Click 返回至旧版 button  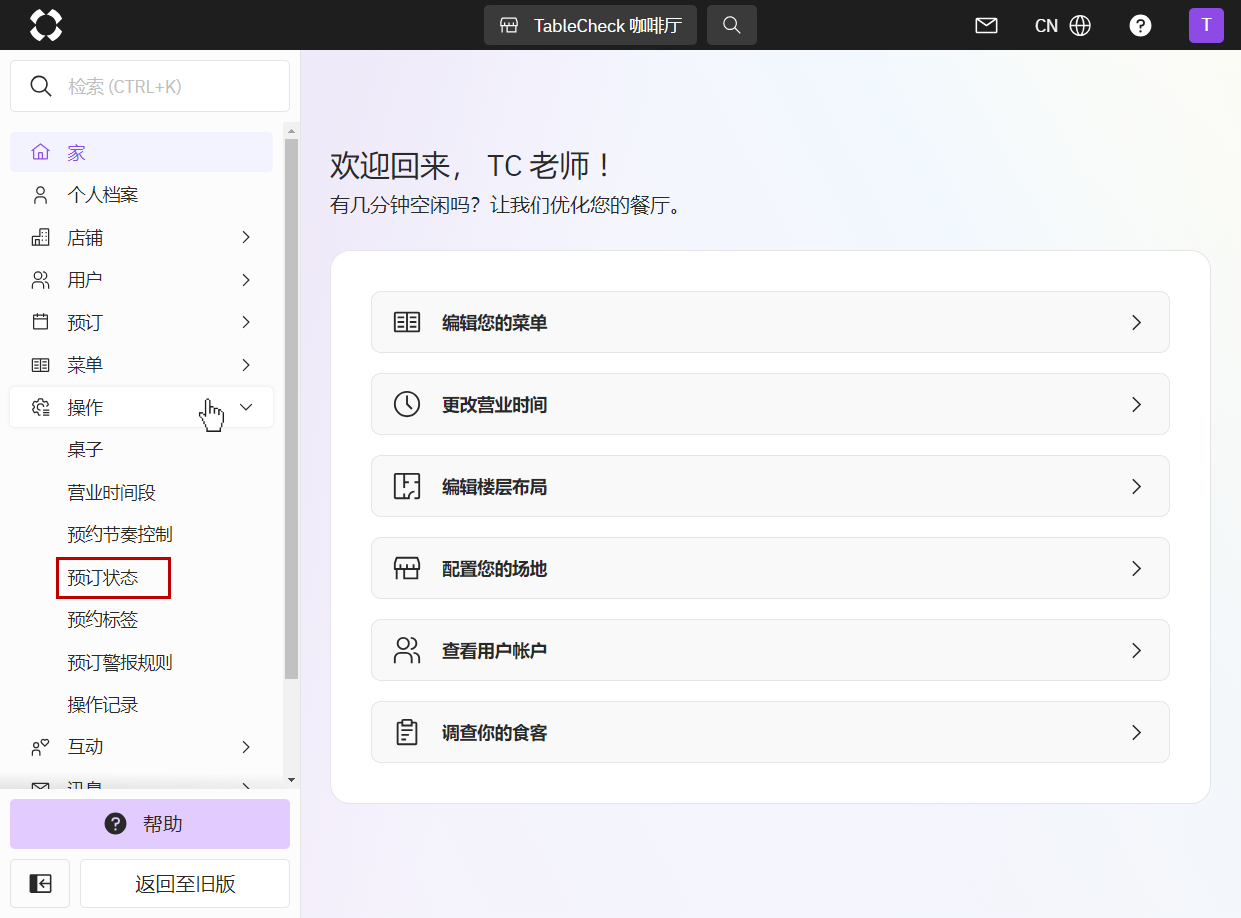185,883
